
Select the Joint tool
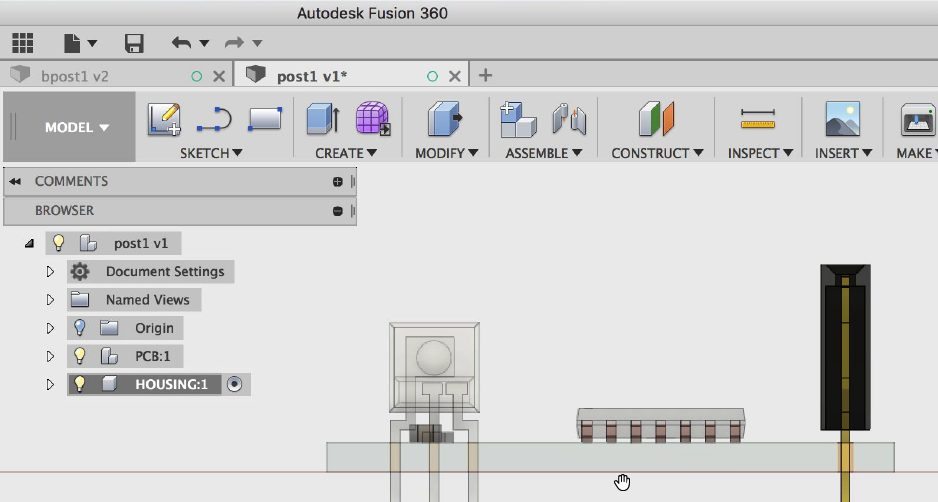[569, 118]
